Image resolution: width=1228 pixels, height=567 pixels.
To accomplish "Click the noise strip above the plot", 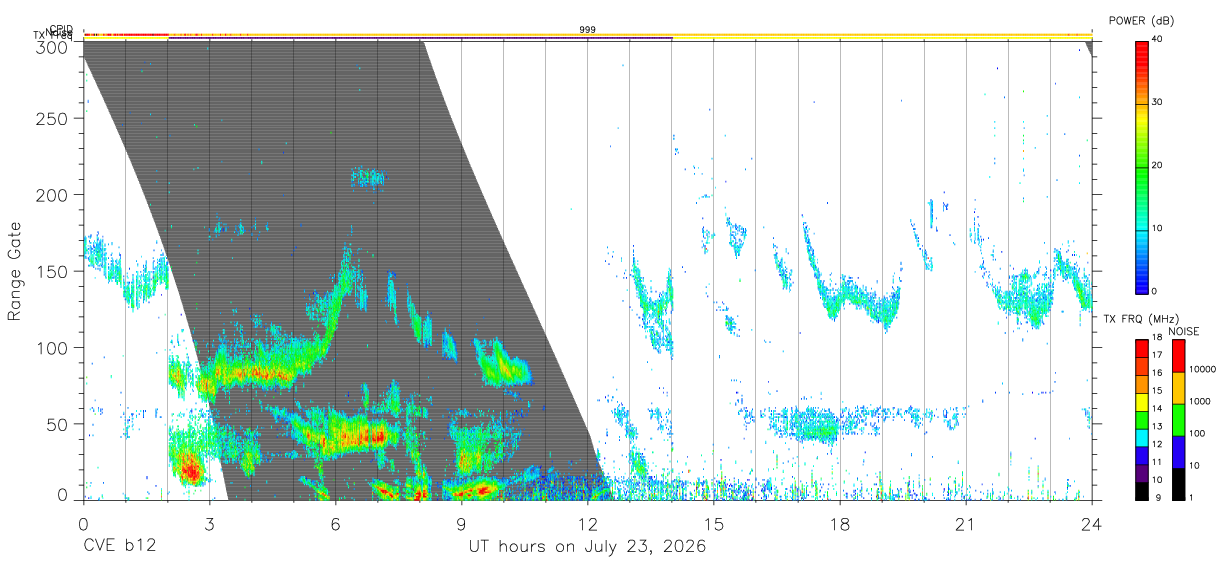I will click(588, 35).
